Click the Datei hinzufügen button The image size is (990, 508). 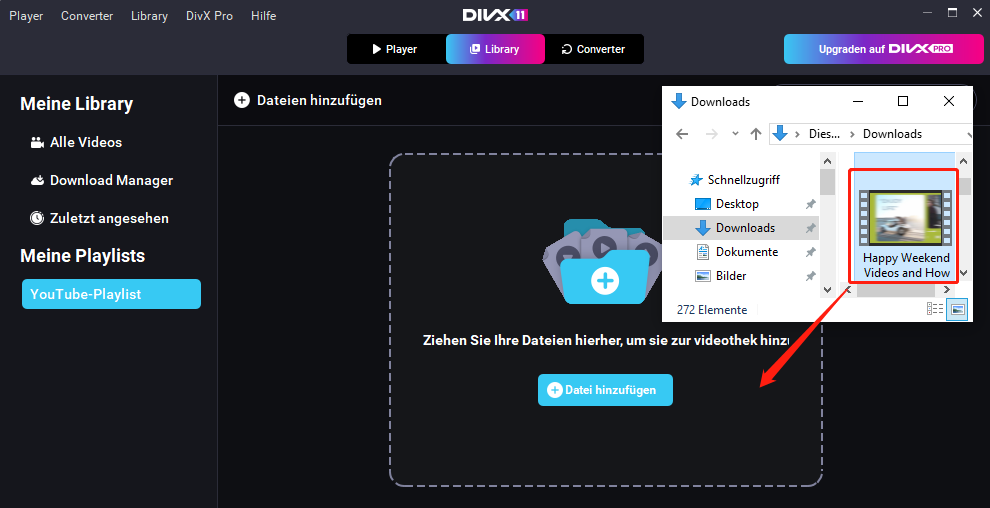[605, 390]
